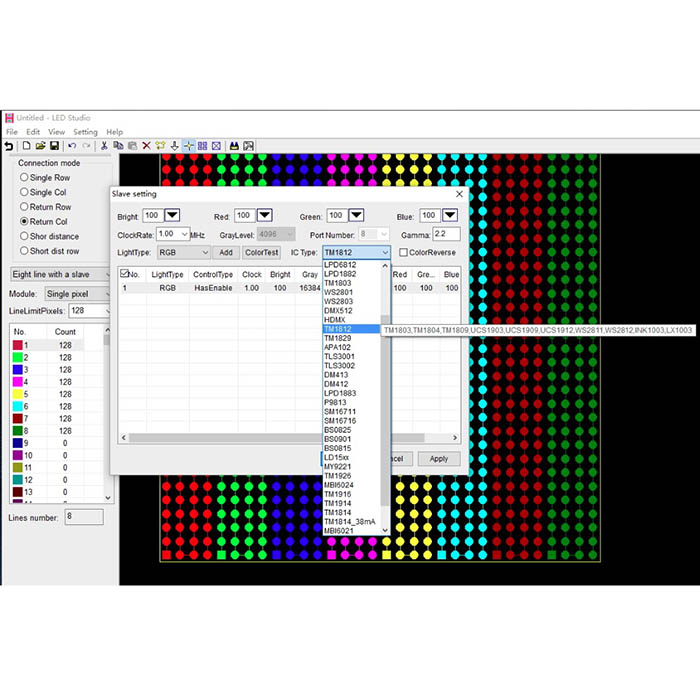Close the Slave setting dialog

[459, 194]
